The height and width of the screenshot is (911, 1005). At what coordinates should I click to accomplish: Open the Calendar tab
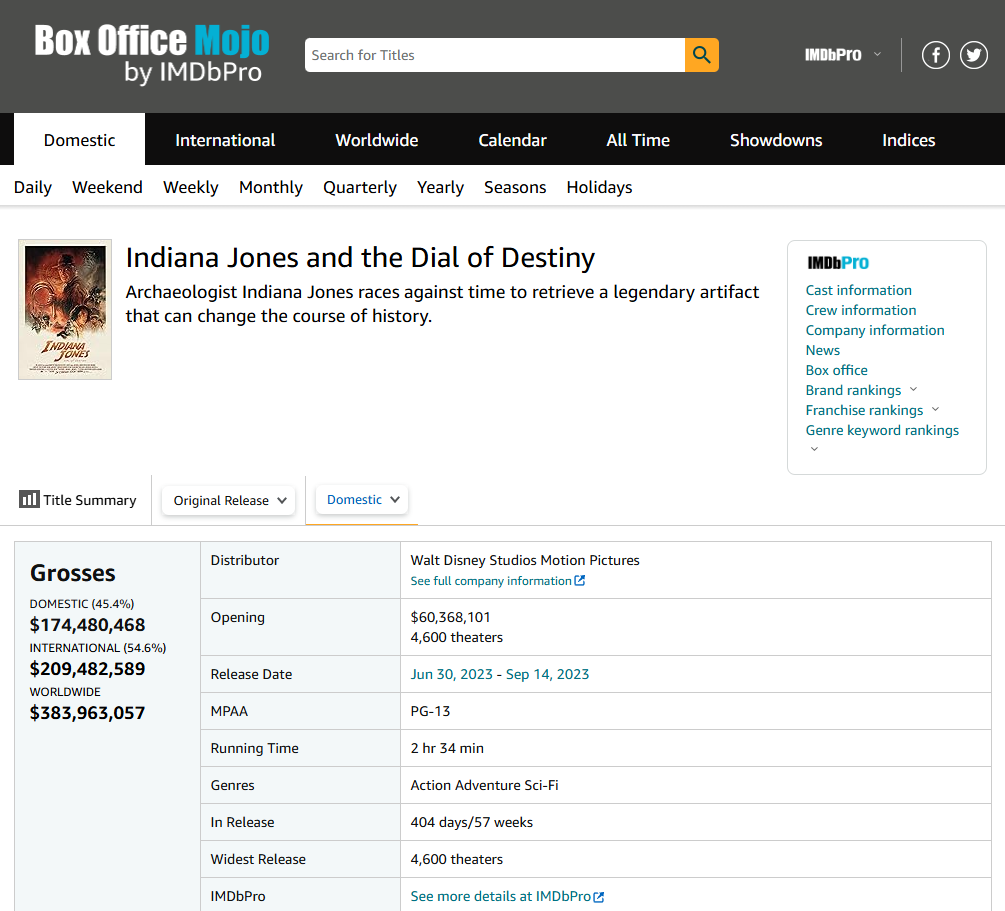[512, 140]
